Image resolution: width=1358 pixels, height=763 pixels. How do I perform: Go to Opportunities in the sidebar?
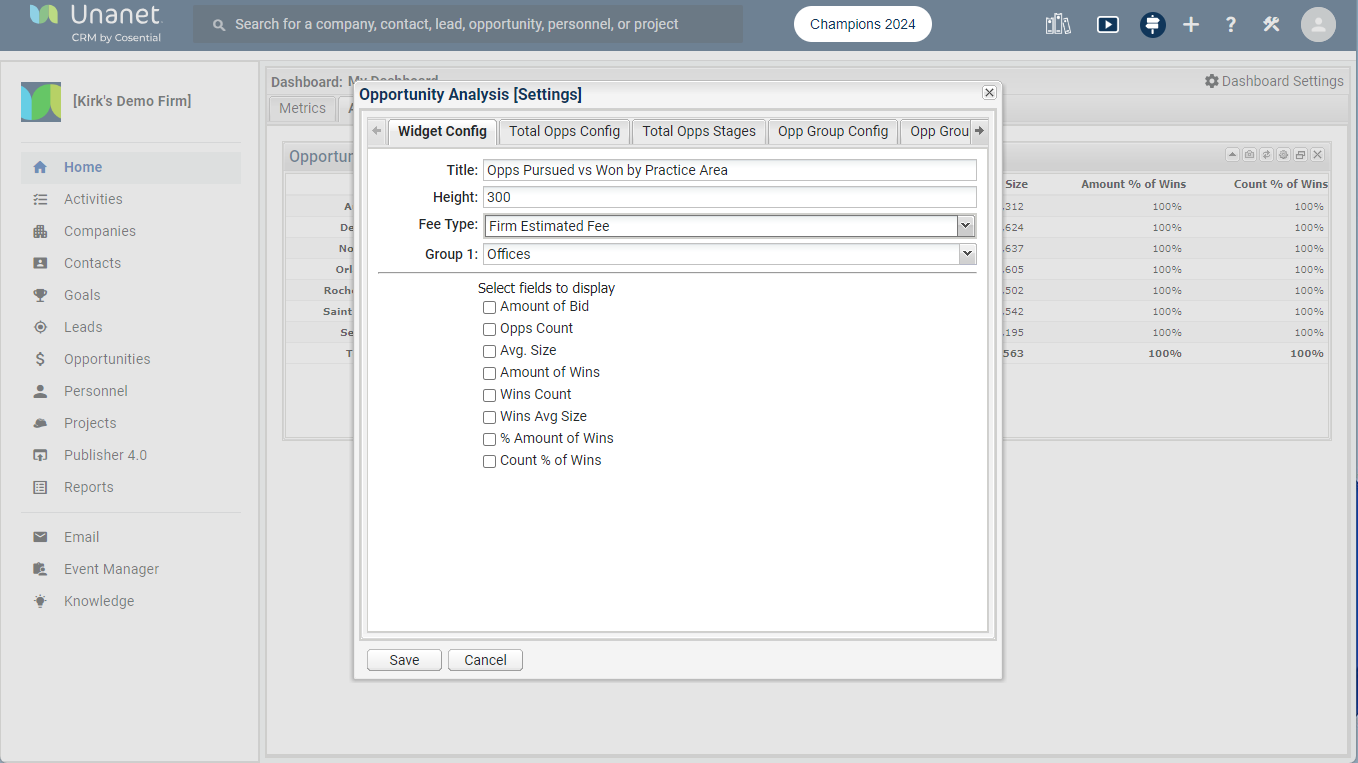(107, 359)
